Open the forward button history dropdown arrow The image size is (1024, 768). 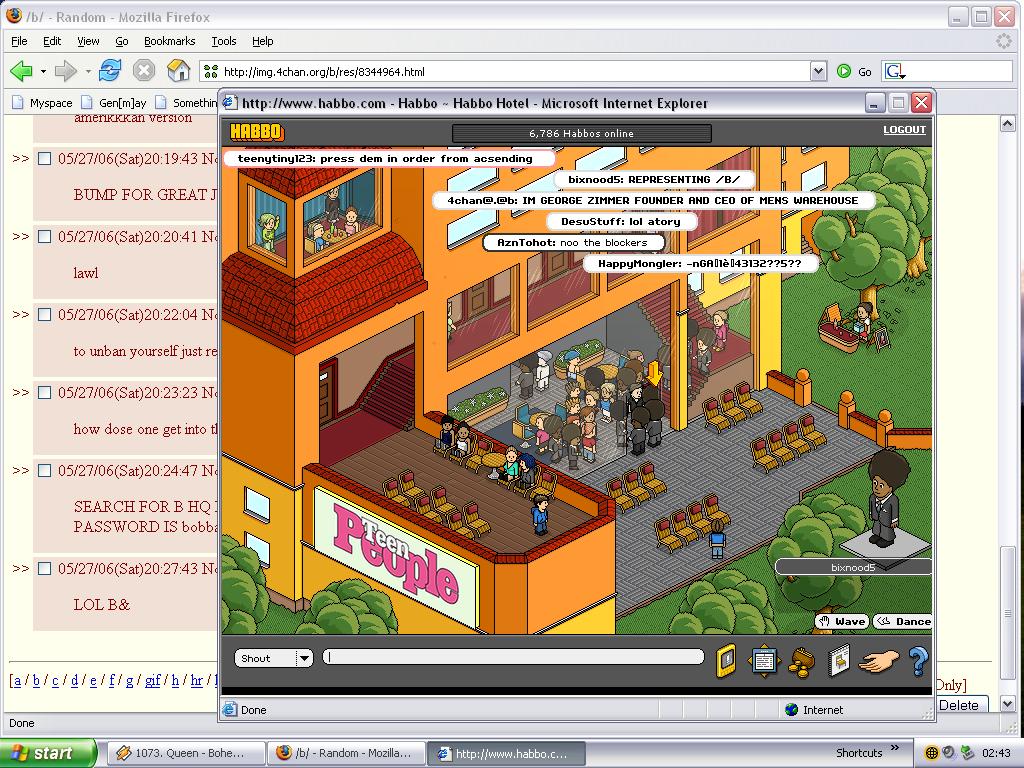[88, 71]
